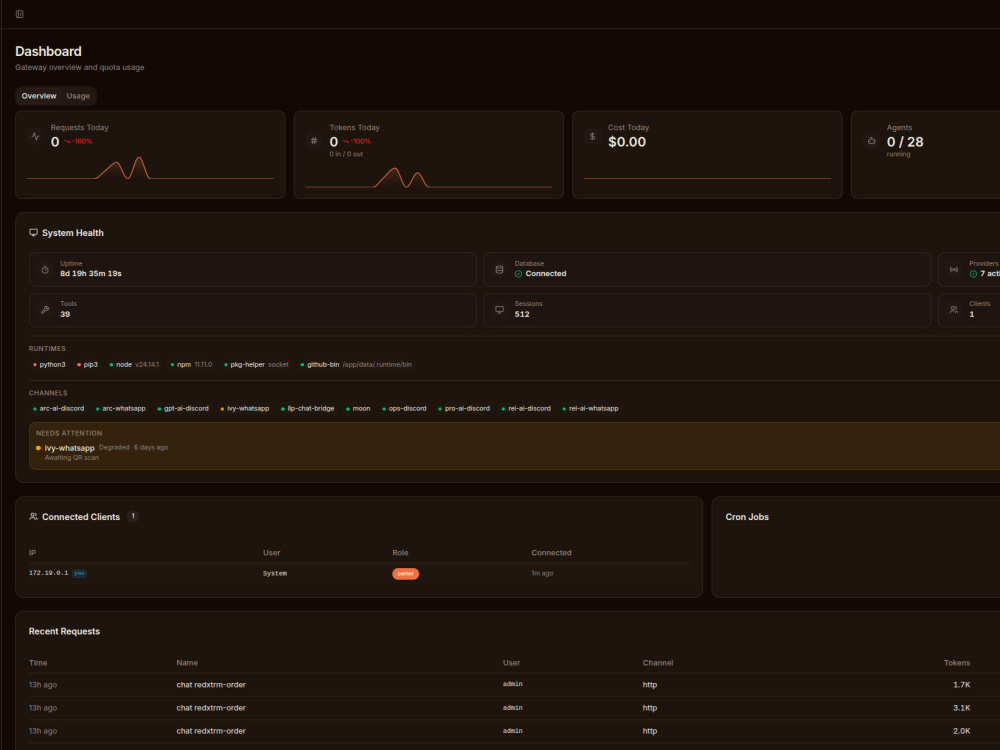
Task: Click the Sessions count 512
Action: point(522,314)
